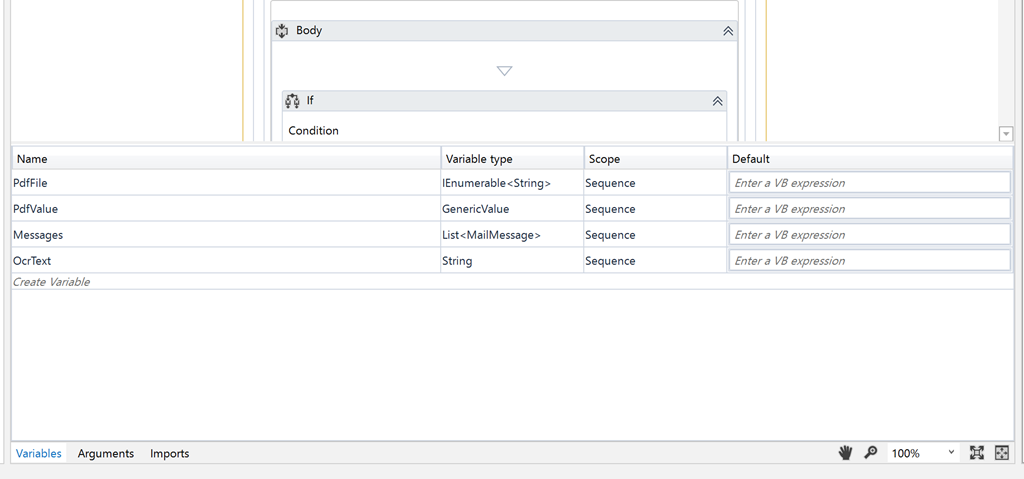
Task: Click the drop-here triangle in Body
Action: [x=504, y=71]
